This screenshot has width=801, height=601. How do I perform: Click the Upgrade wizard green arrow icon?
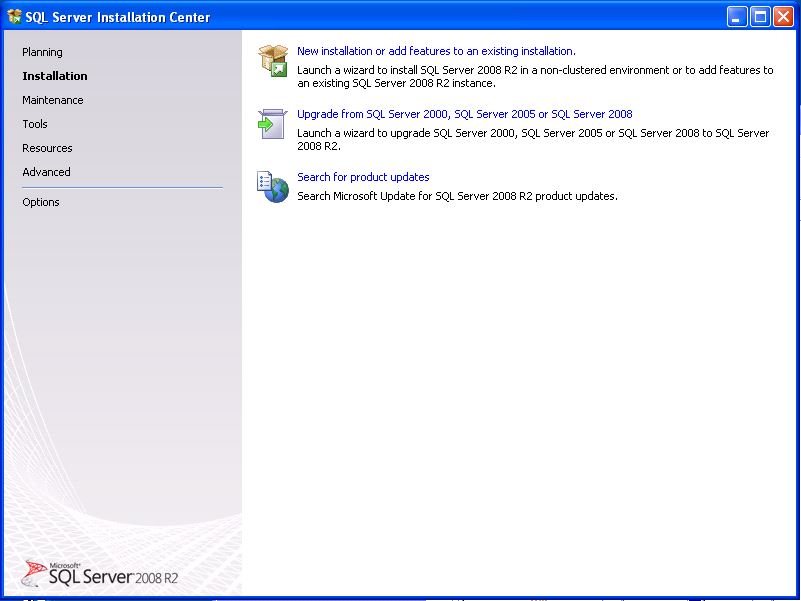(272, 124)
